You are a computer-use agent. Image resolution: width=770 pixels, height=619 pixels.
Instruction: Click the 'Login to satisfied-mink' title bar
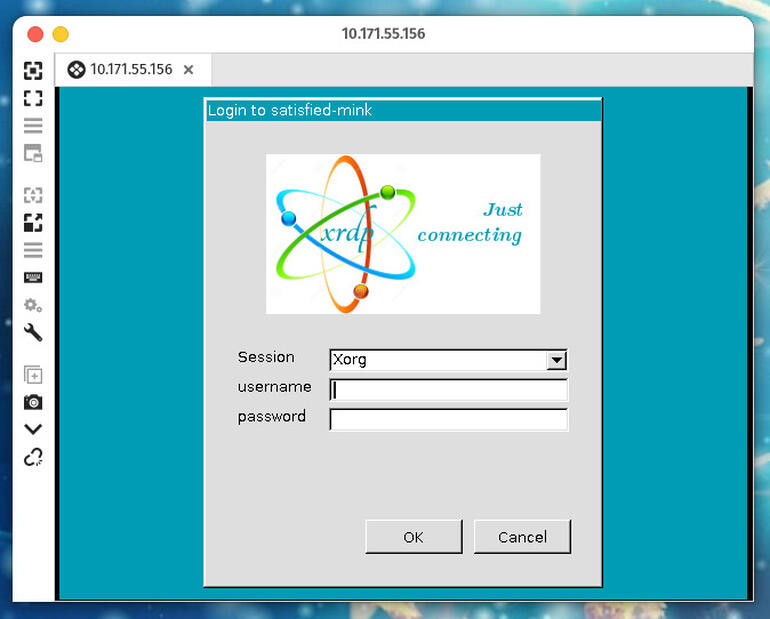pyautogui.click(x=403, y=110)
